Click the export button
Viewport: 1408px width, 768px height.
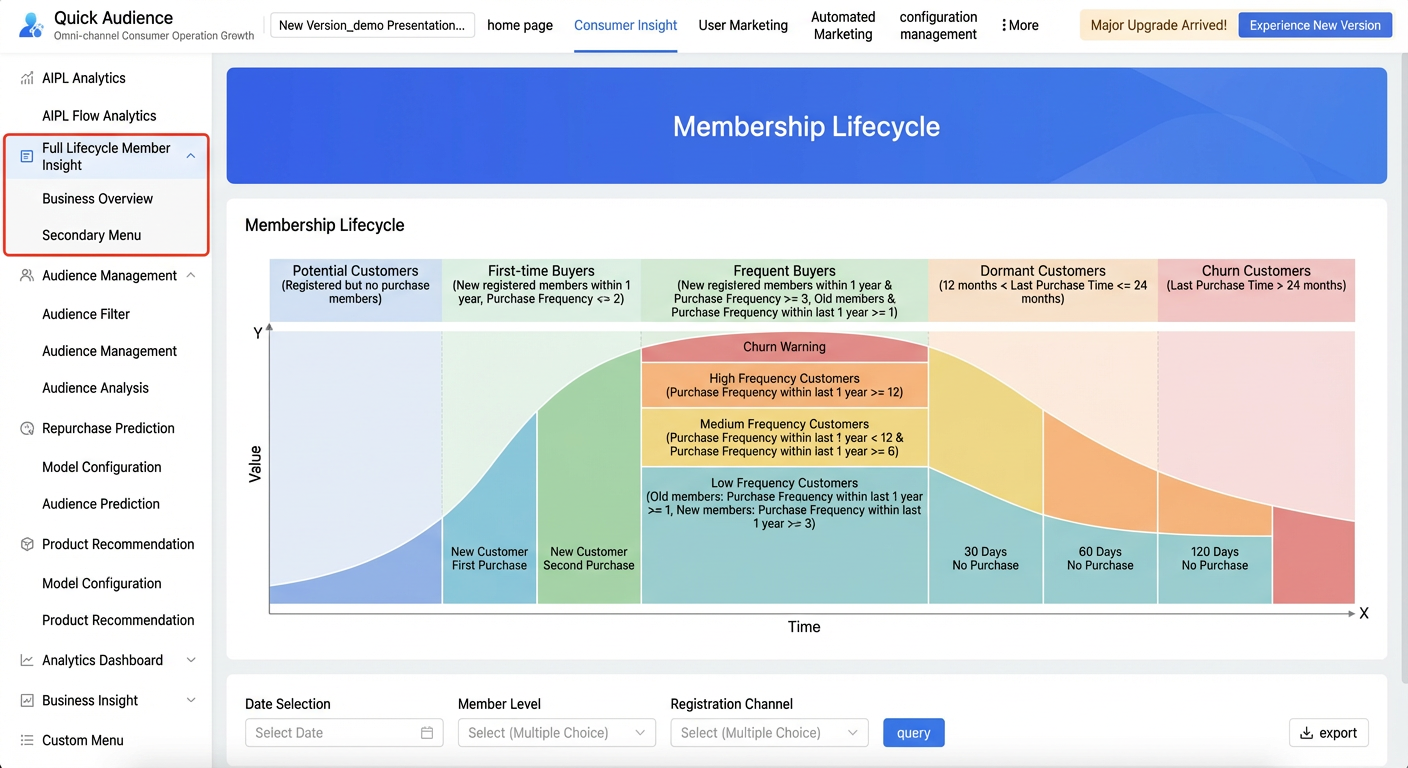1329,733
